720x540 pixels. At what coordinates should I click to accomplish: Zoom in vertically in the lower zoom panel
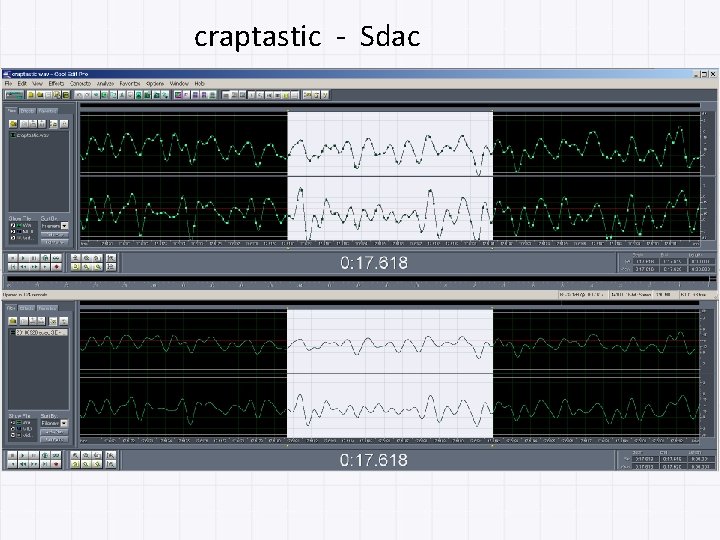pos(110,456)
